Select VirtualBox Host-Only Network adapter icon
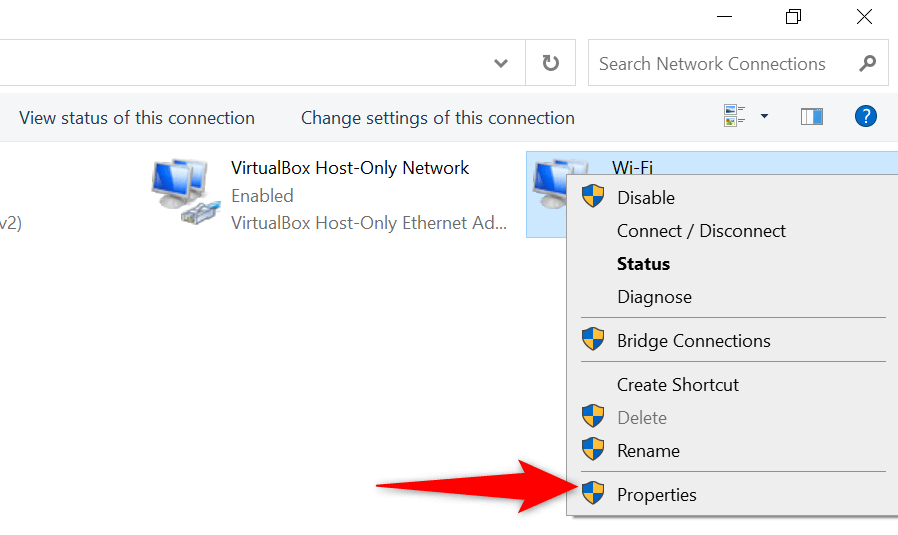Viewport: 898px width, 535px height. pyautogui.click(x=186, y=191)
